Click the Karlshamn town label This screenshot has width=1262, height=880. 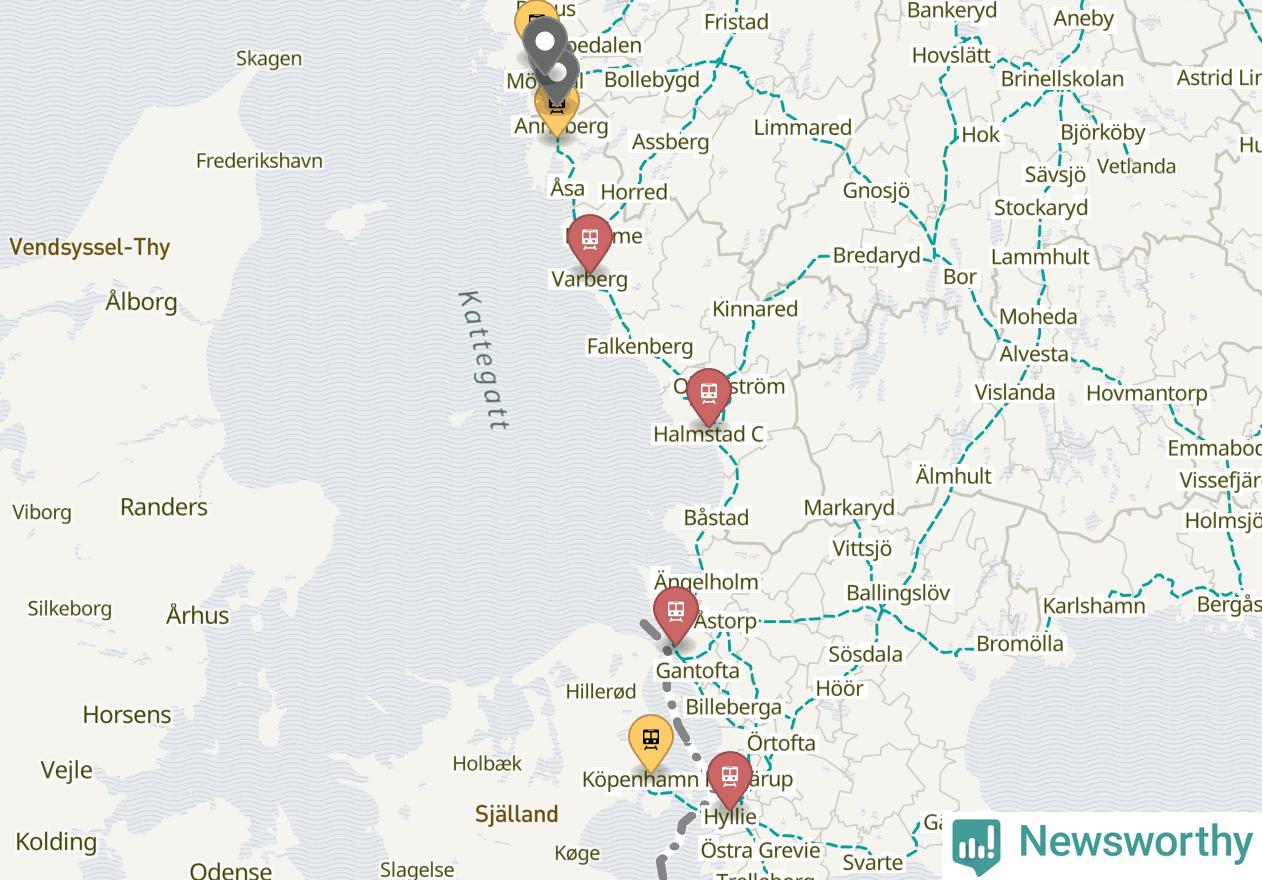1094,606
